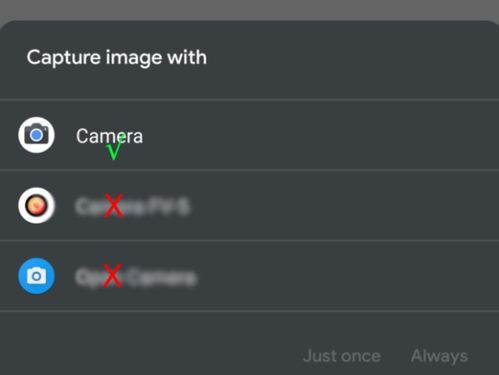Select the Camera option label
Screen dimensions: 499x375
(109, 136)
